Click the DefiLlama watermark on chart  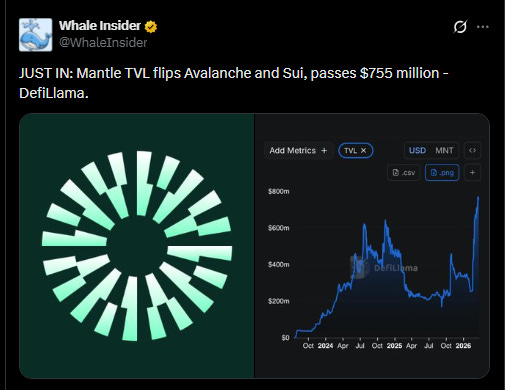(x=384, y=268)
